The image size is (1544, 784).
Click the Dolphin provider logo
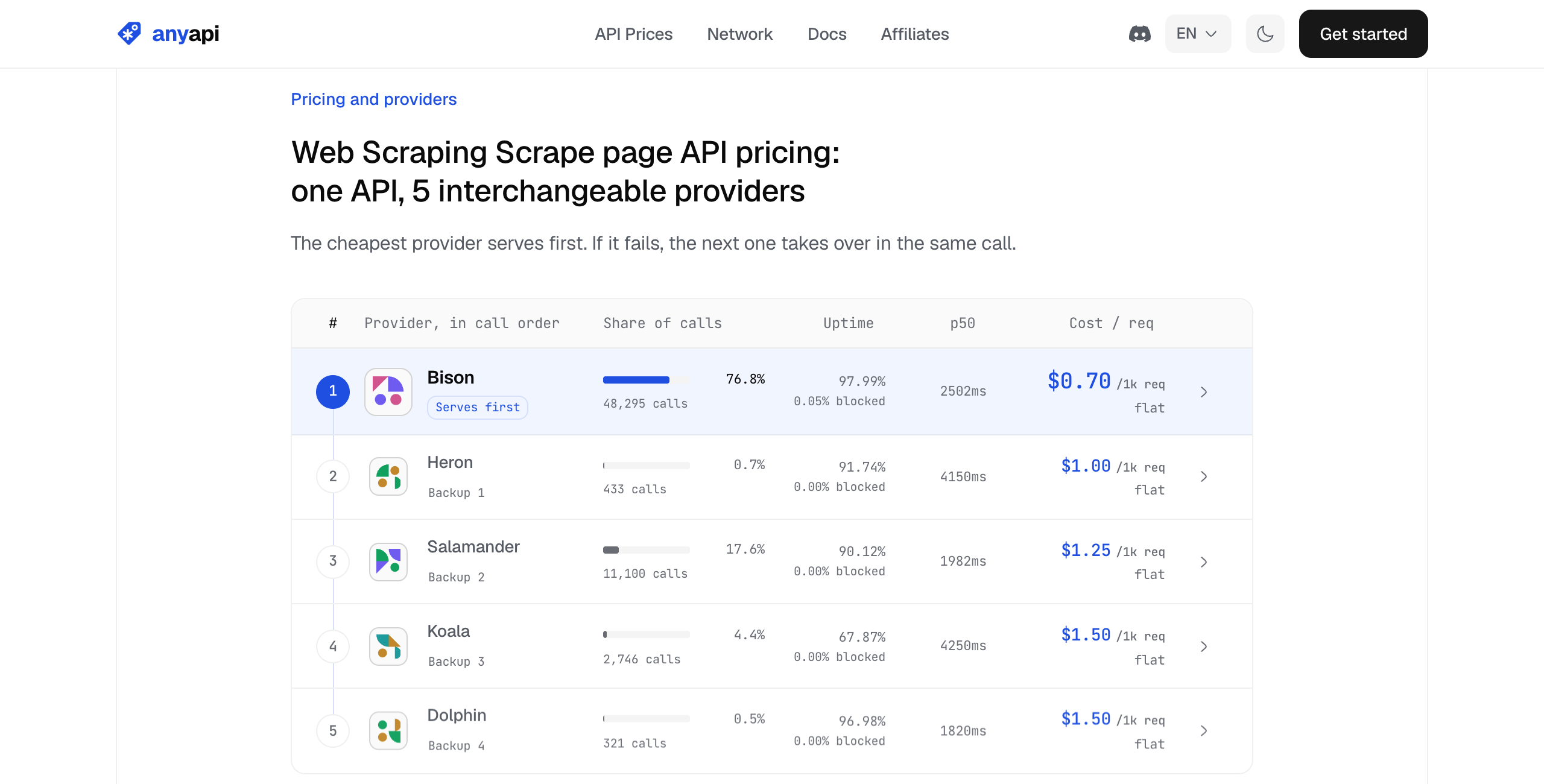(388, 730)
